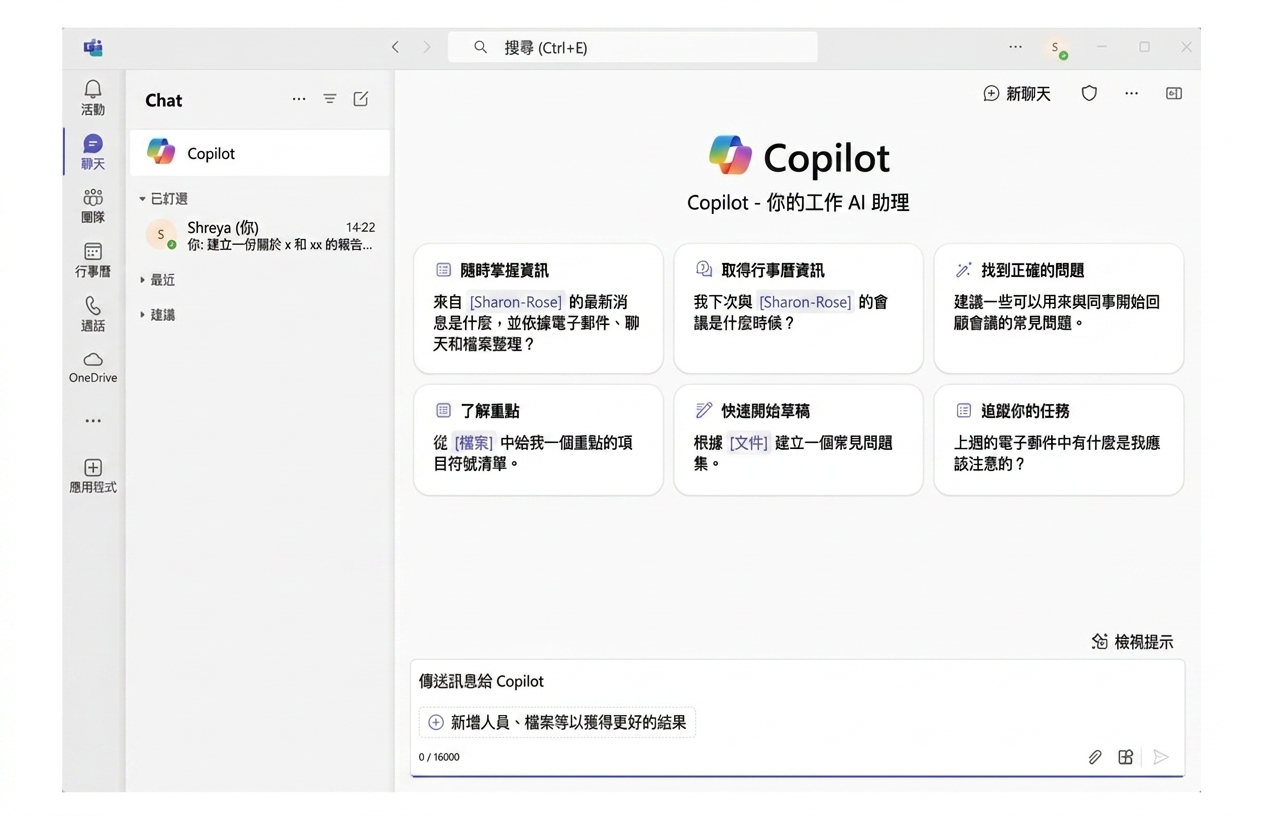Image resolution: width=1279 pixels, height=816 pixels.
Task: Choose the 快速開始草稿 prompt card
Action: tap(798, 440)
